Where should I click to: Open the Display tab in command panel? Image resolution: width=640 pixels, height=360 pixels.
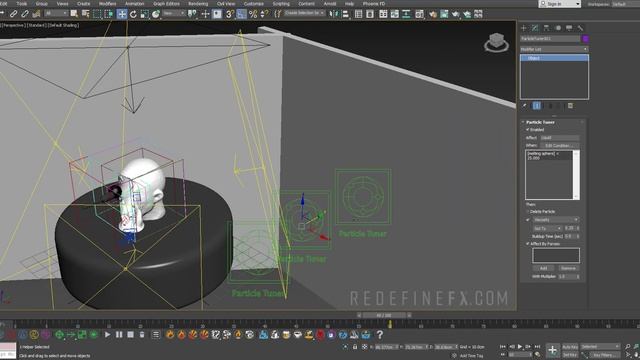click(569, 28)
